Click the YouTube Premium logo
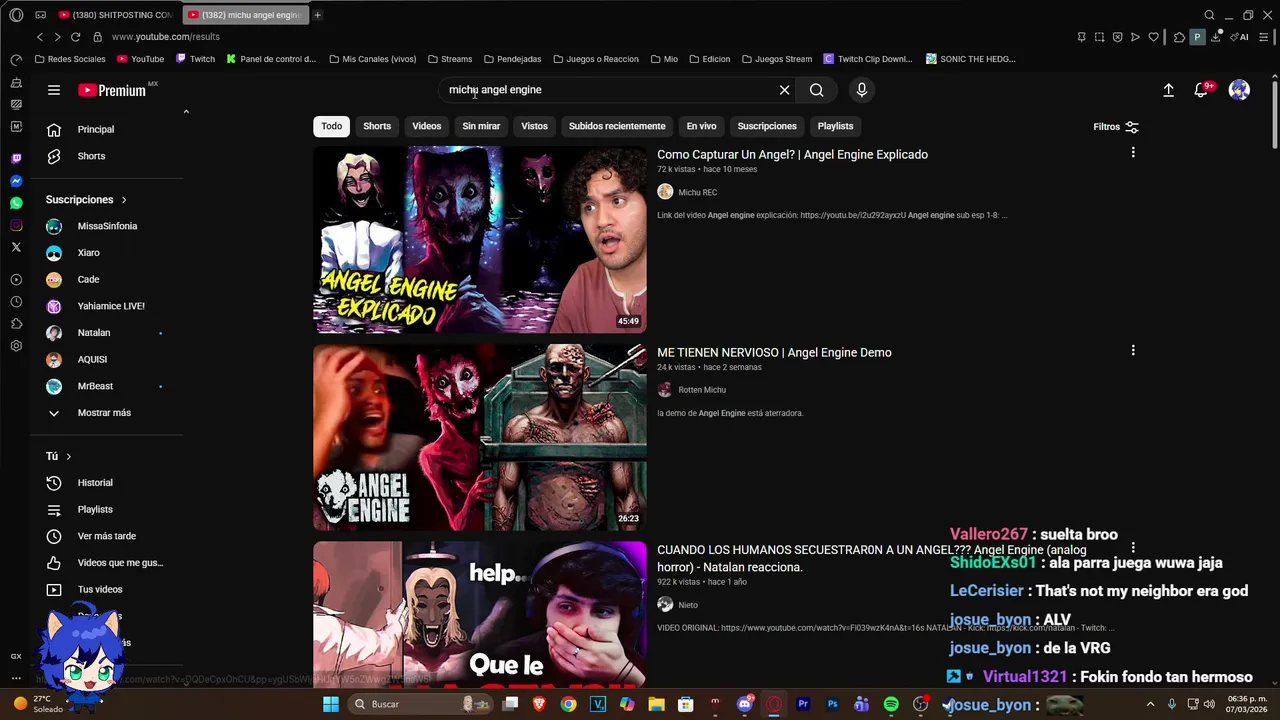The image size is (1280, 720). click(x=112, y=90)
